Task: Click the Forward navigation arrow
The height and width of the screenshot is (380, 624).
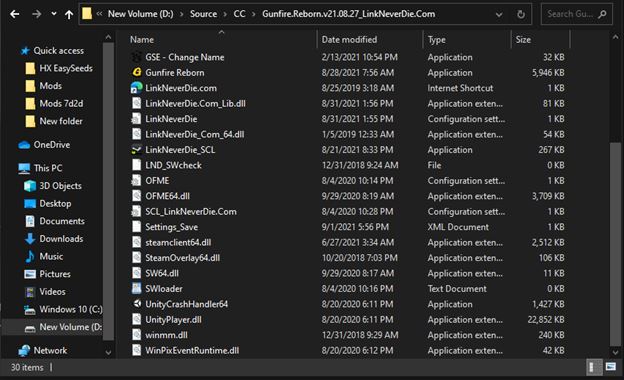Action: coord(37,14)
